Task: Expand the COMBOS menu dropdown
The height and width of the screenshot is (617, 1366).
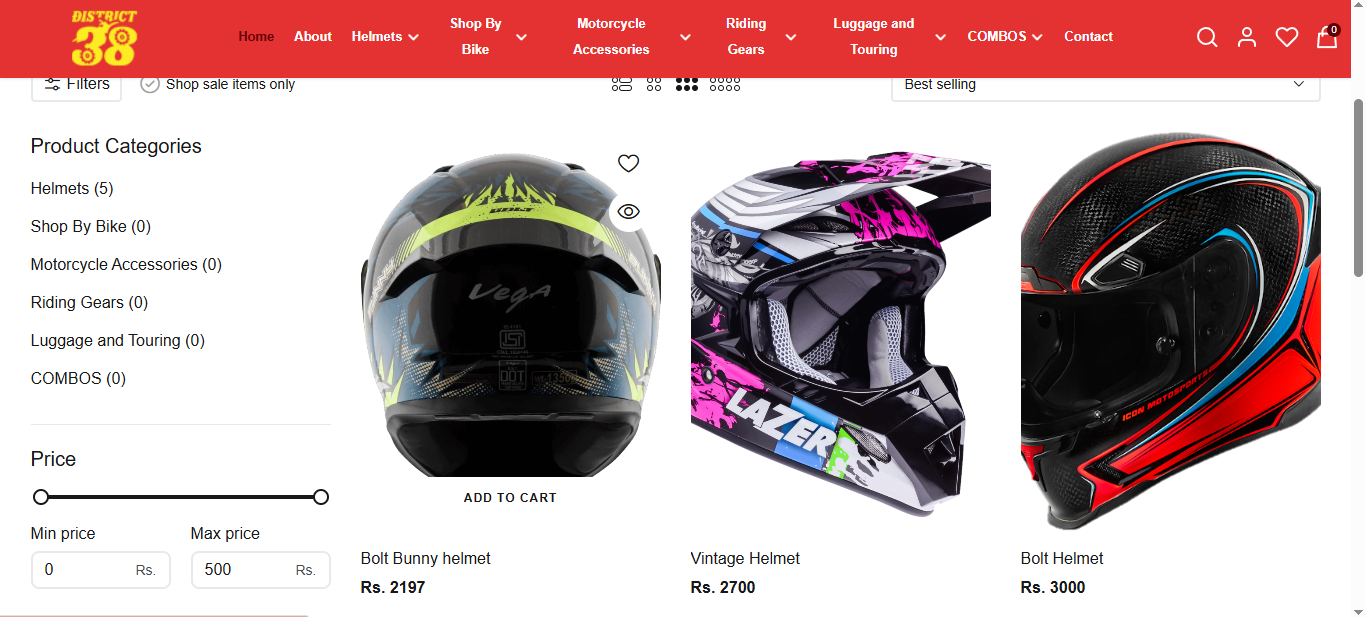Action: tap(1005, 36)
